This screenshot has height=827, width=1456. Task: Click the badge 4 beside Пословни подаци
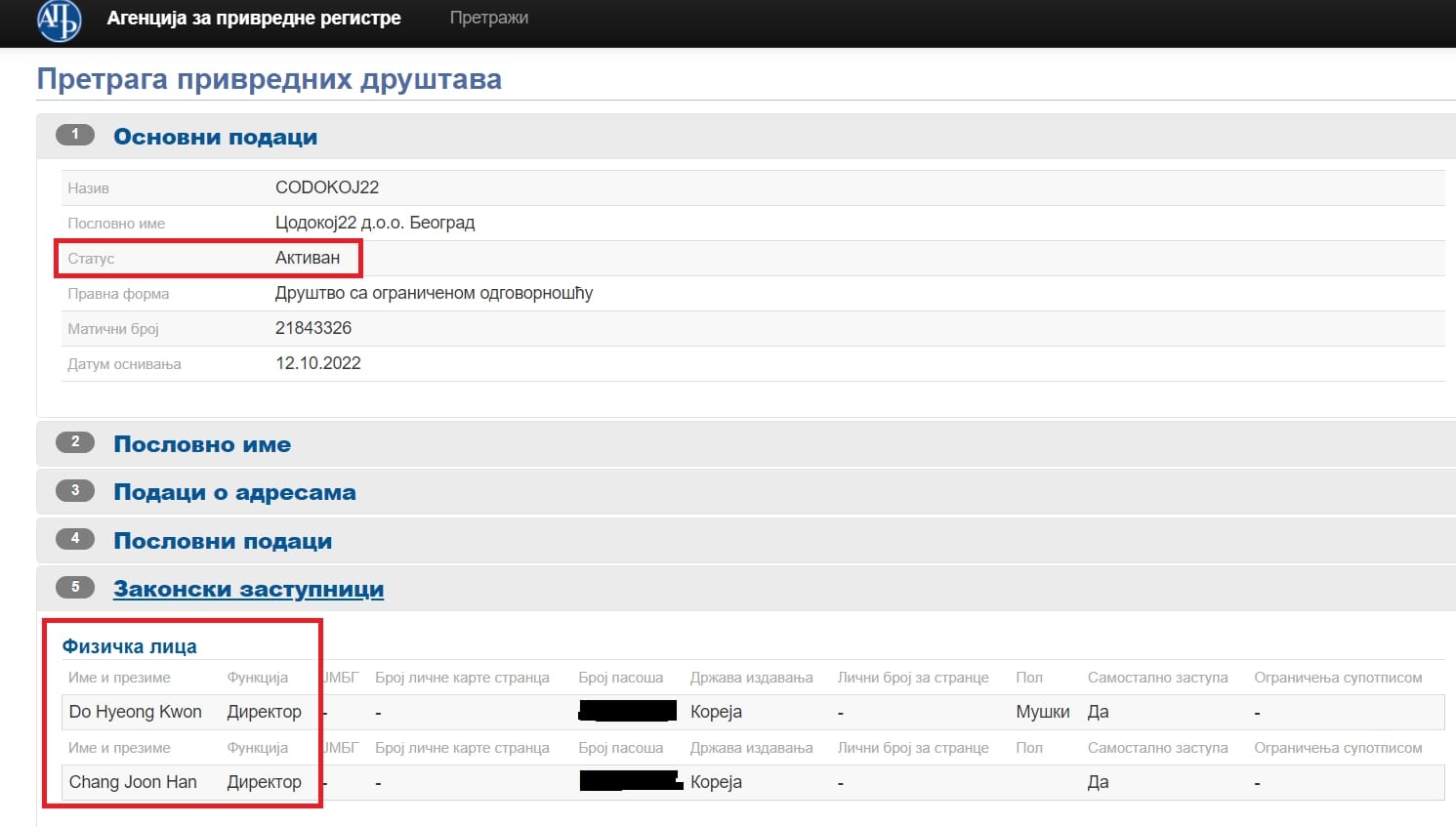click(75, 540)
